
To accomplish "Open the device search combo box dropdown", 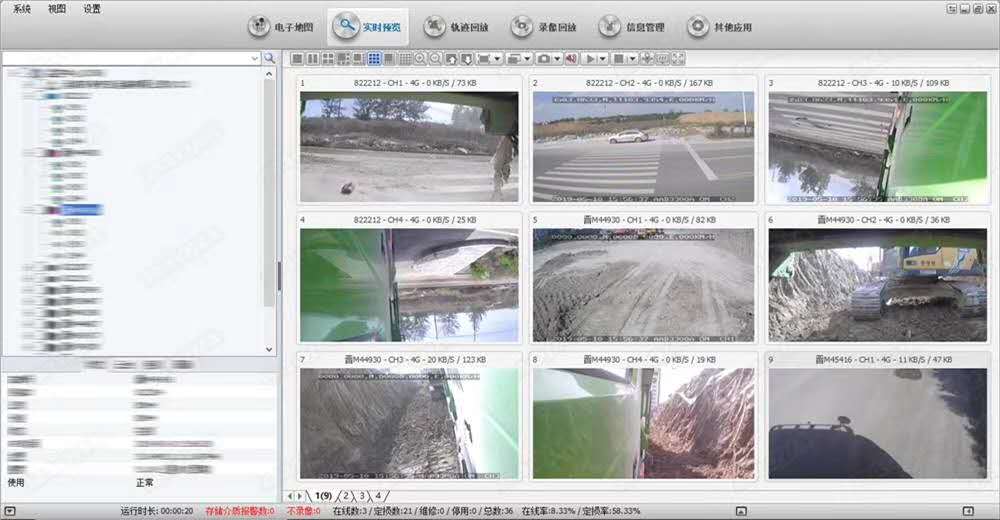I will coord(256,59).
